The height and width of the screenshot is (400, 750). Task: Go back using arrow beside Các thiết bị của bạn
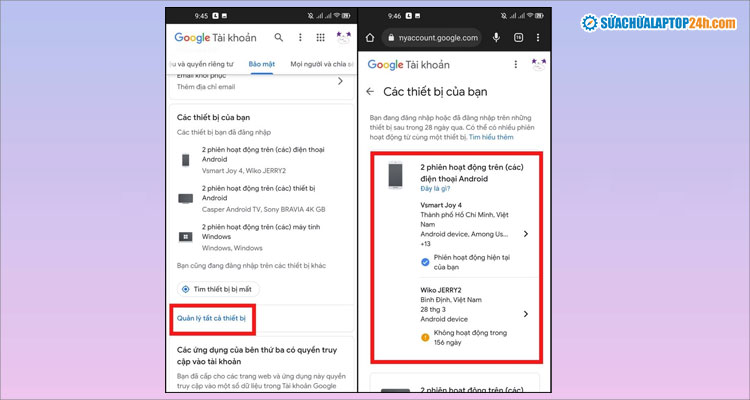click(x=371, y=91)
